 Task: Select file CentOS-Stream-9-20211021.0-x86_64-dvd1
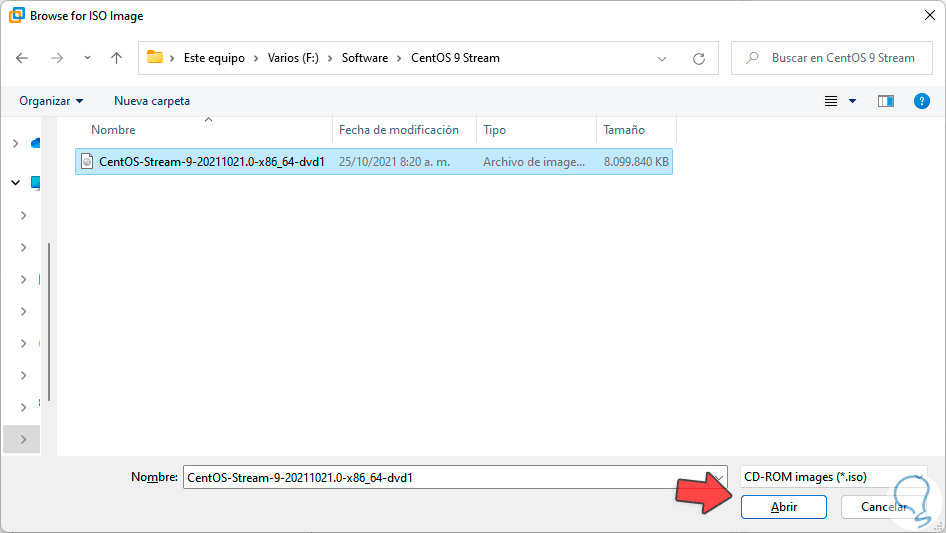[373, 162]
